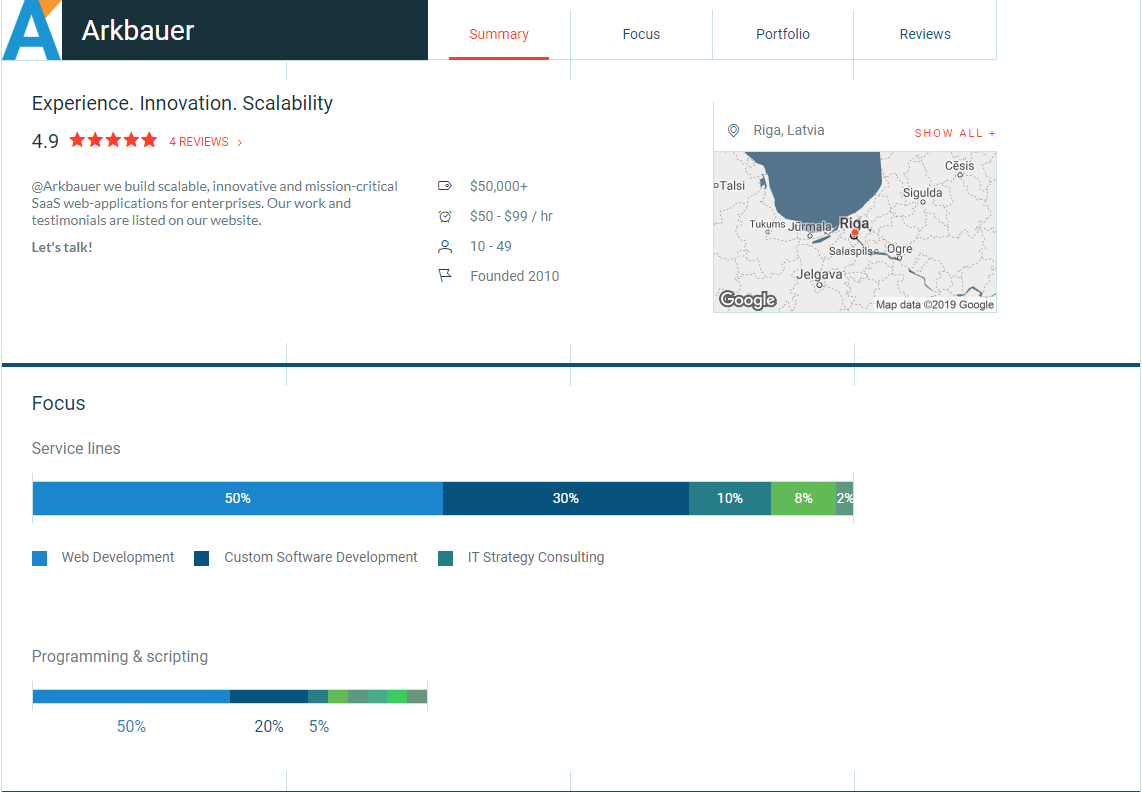The height and width of the screenshot is (792, 1142).
Task: Select the 10% service line segment
Action: pyautogui.click(x=730, y=498)
